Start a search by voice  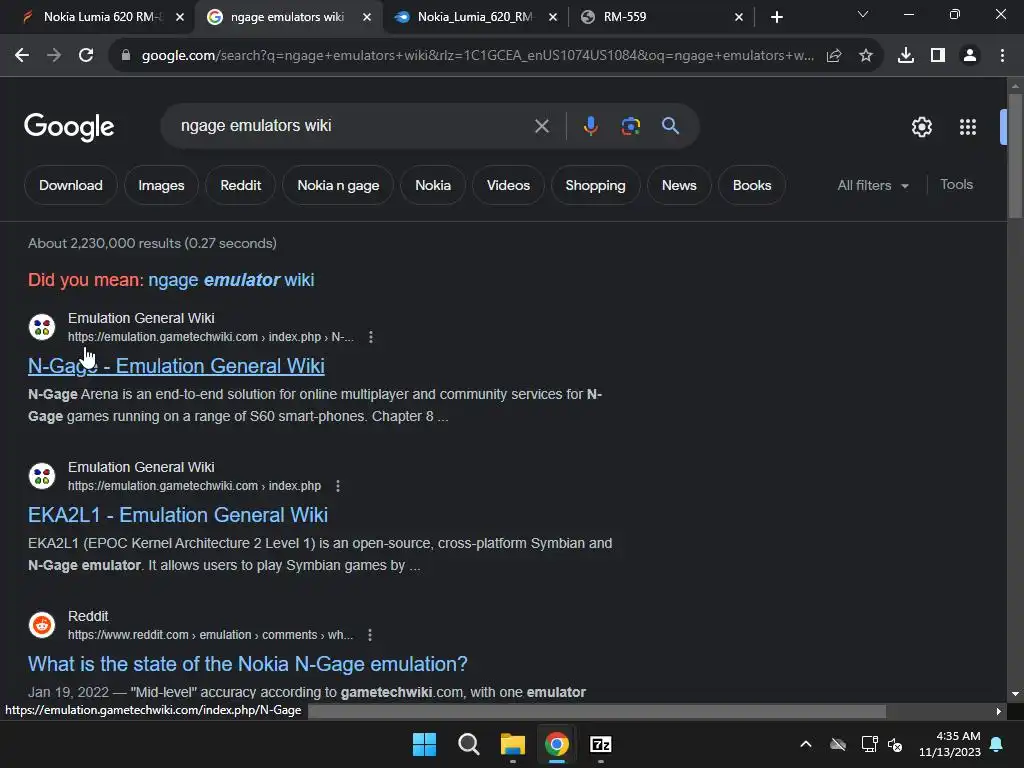(590, 126)
